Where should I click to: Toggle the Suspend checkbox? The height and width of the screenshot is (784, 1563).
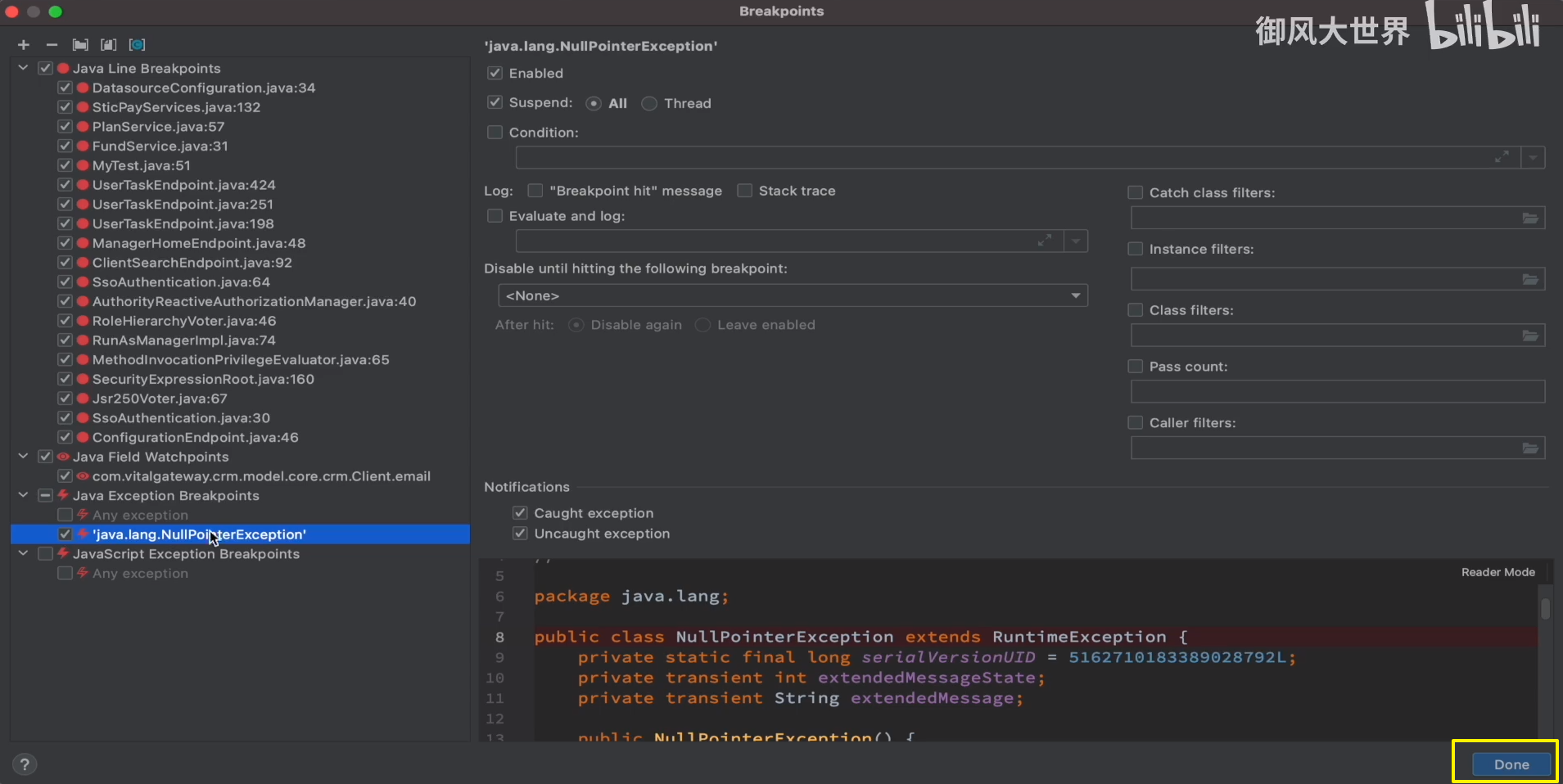[495, 102]
